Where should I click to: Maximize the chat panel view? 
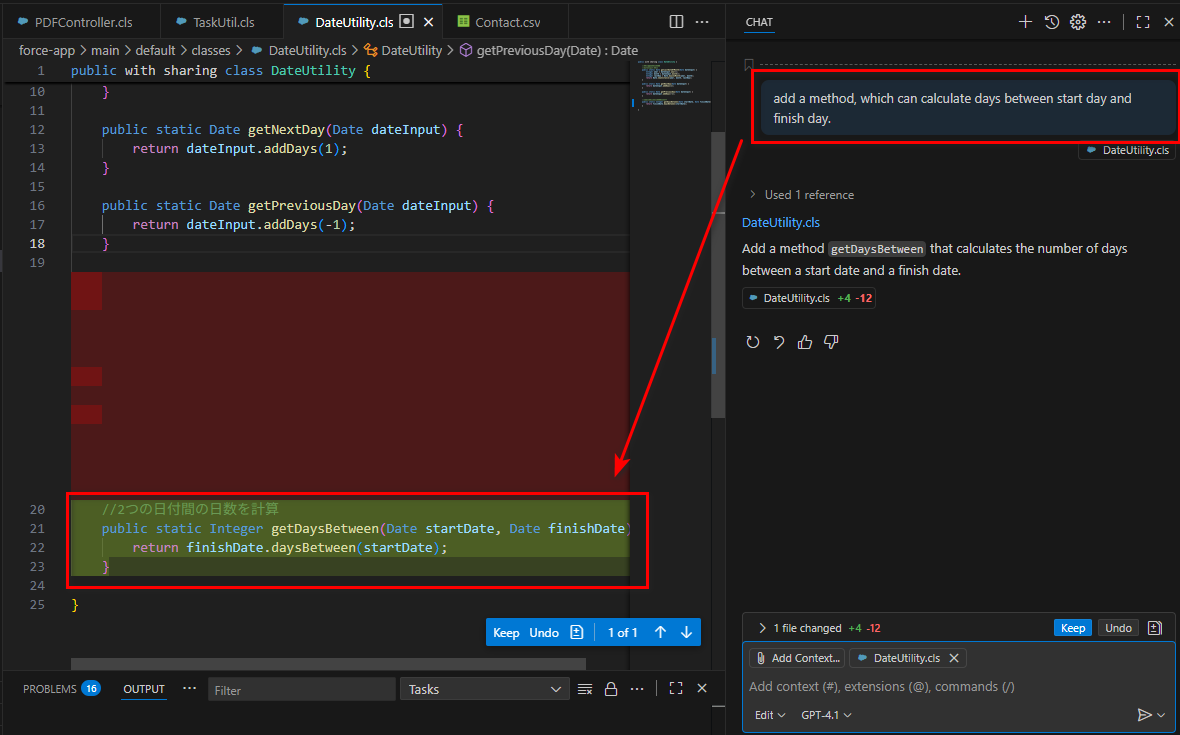[1143, 22]
